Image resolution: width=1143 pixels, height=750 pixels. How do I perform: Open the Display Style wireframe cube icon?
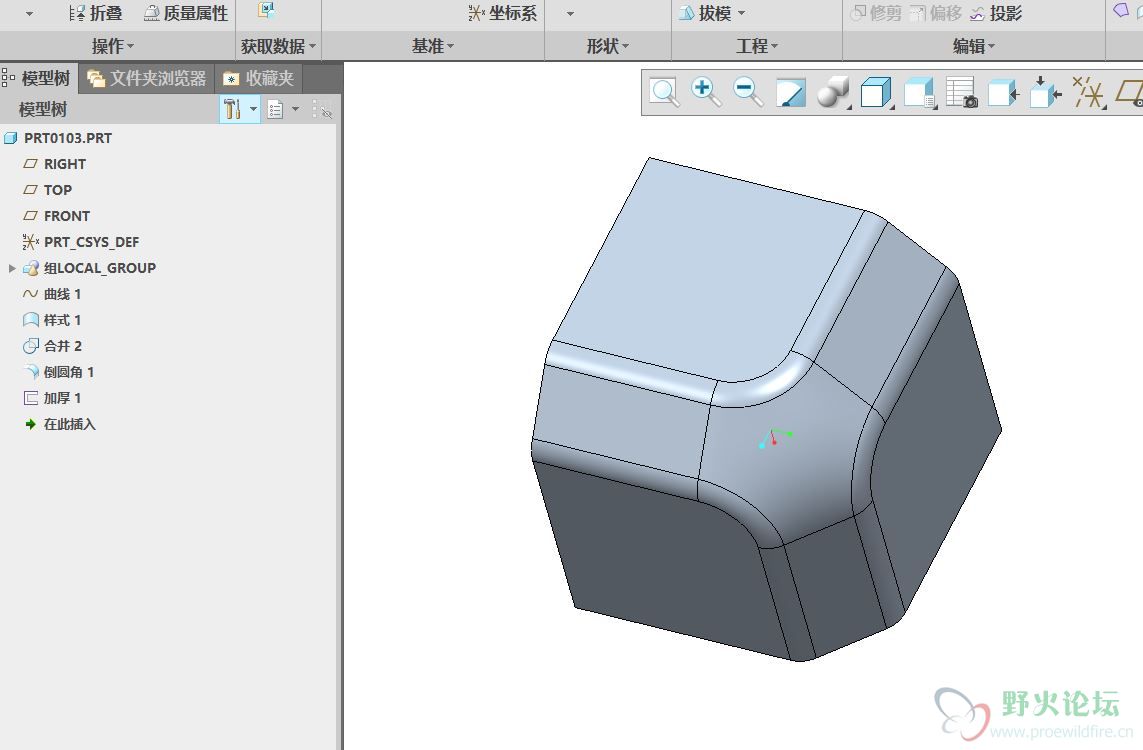pyautogui.click(x=875, y=93)
